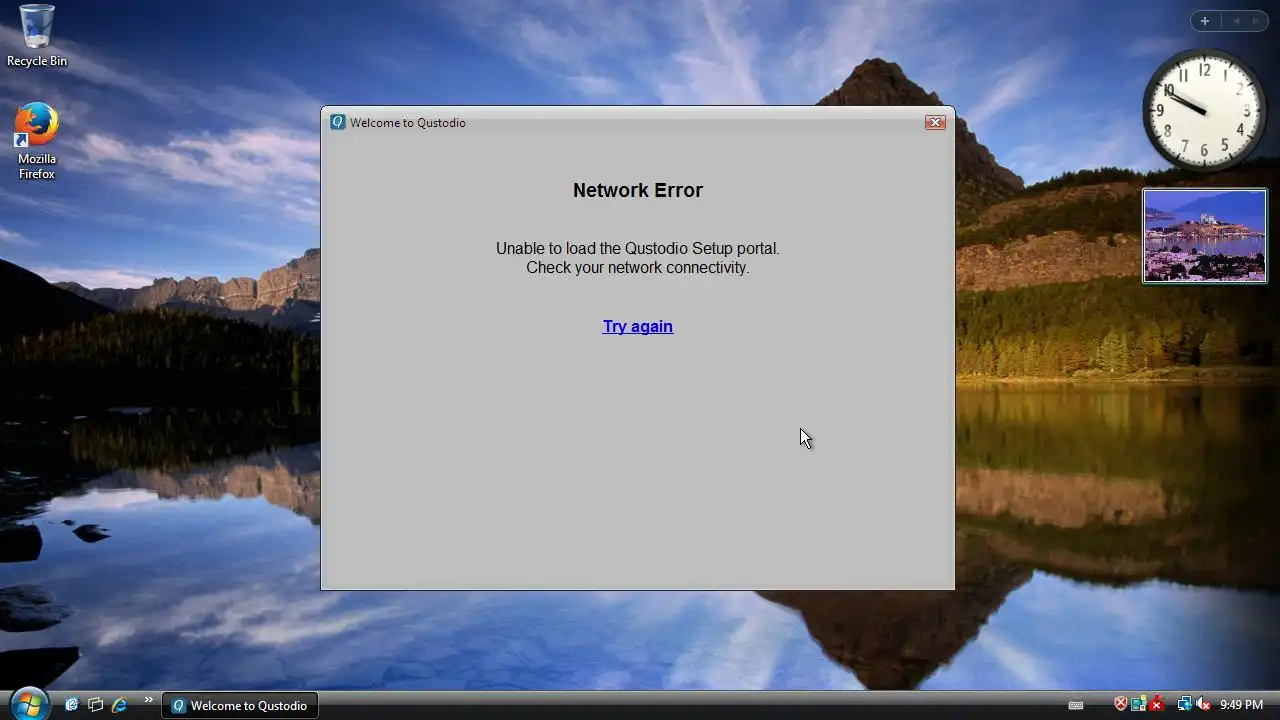Click the slide show picture gadget
1280x720 pixels.
coord(1205,236)
